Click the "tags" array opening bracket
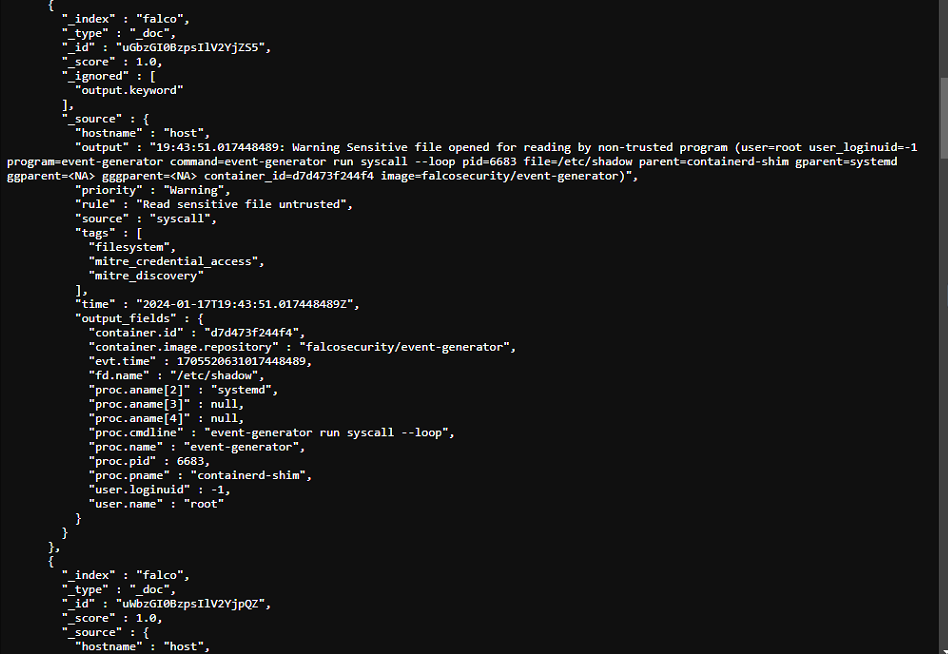948x654 pixels. 140,233
